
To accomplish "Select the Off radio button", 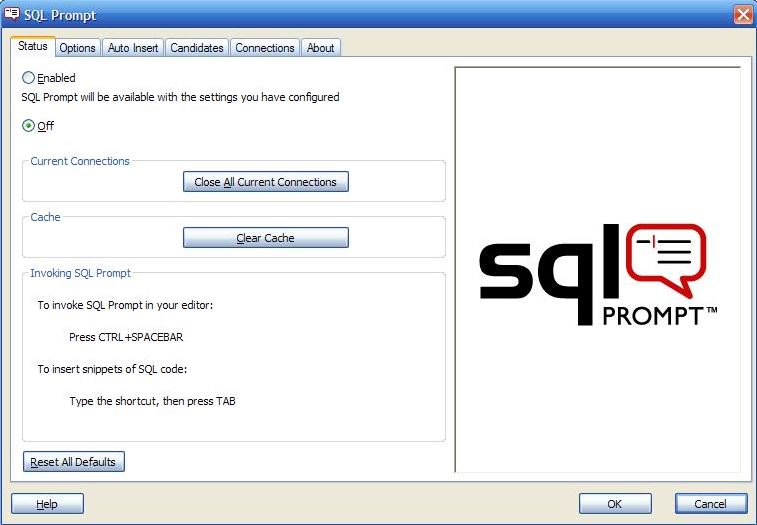I will pos(29,126).
